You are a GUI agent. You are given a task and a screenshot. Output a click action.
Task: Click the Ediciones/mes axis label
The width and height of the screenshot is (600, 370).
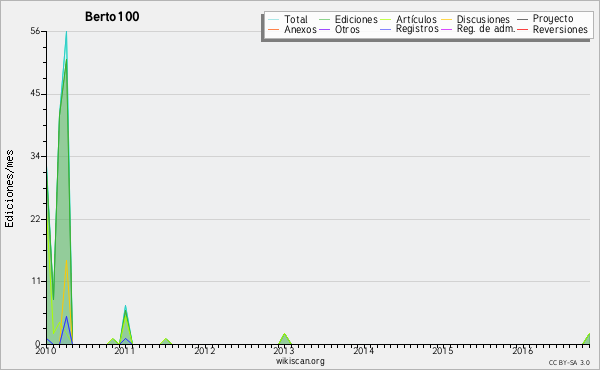(x=9, y=188)
